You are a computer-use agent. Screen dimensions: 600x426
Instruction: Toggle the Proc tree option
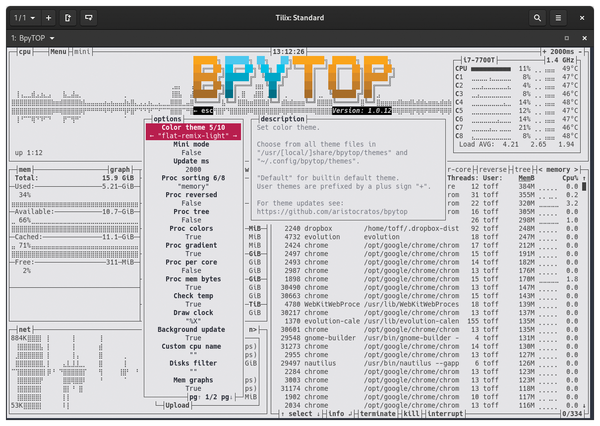tap(191, 215)
